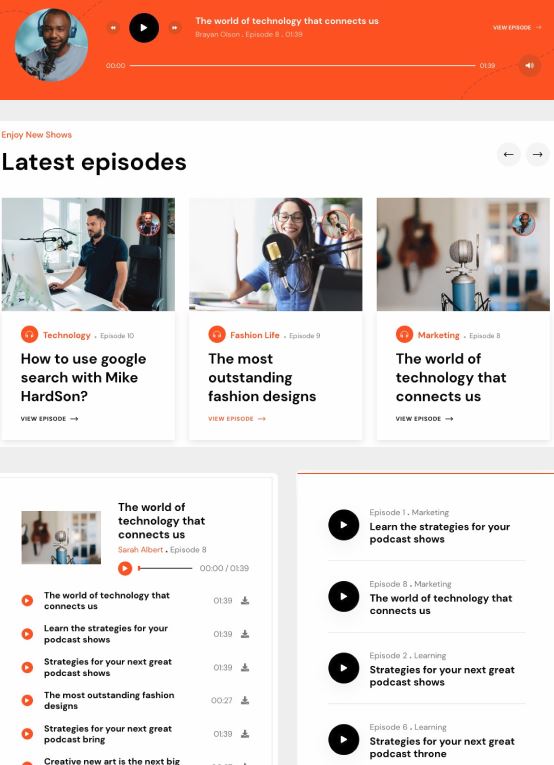
Task: Click the 'Latest episodes' heading
Action: (x=94, y=162)
